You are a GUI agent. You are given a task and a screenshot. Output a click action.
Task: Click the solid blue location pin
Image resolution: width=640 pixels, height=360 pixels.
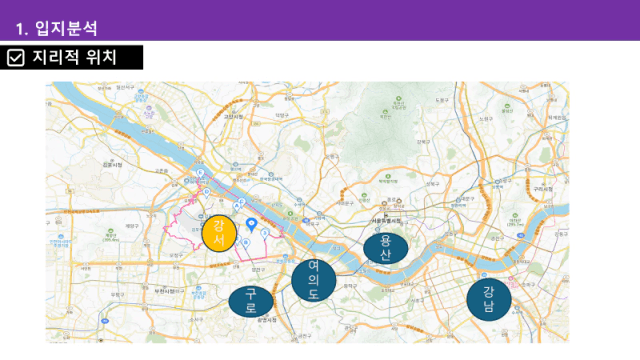(251, 224)
